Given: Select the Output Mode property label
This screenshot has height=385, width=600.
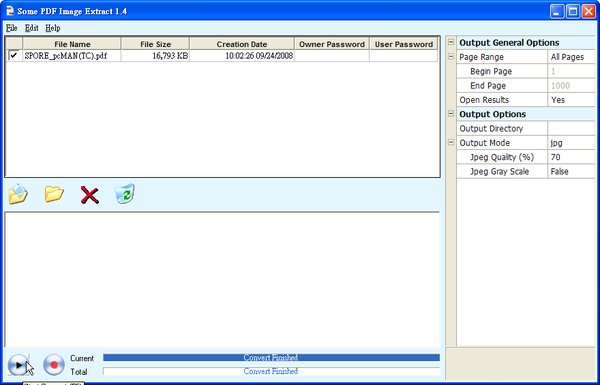Looking at the screenshot, I should tap(484, 143).
